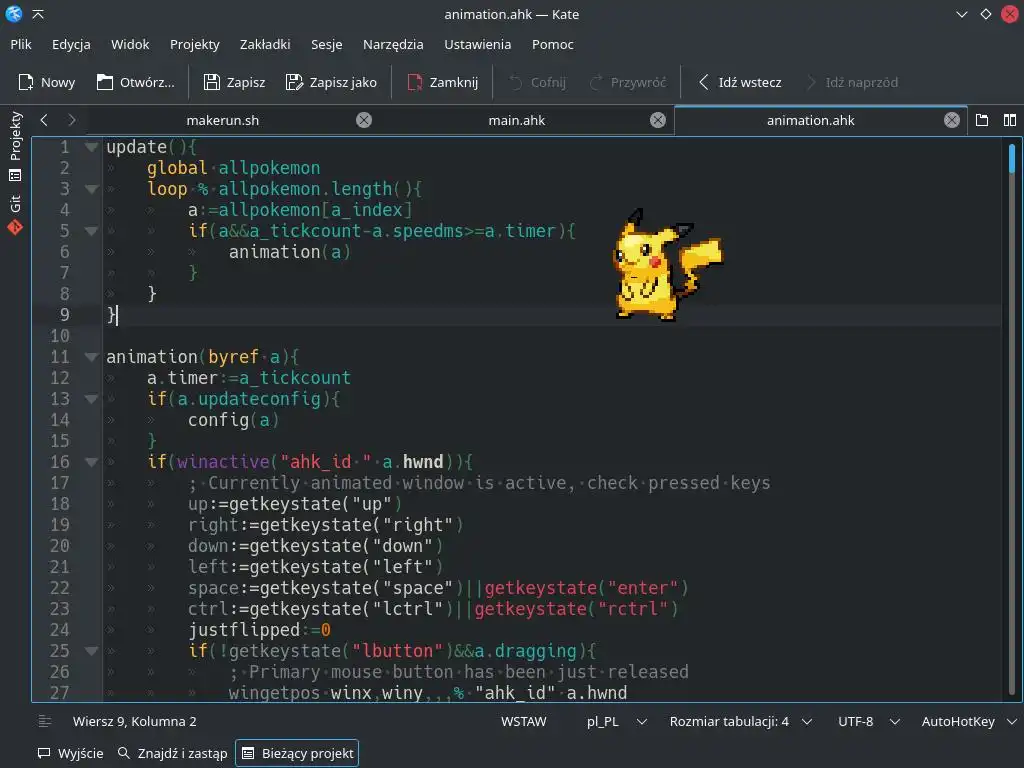Choose Zapisz jako to save as
The image size is (1024, 768).
pos(332,82)
